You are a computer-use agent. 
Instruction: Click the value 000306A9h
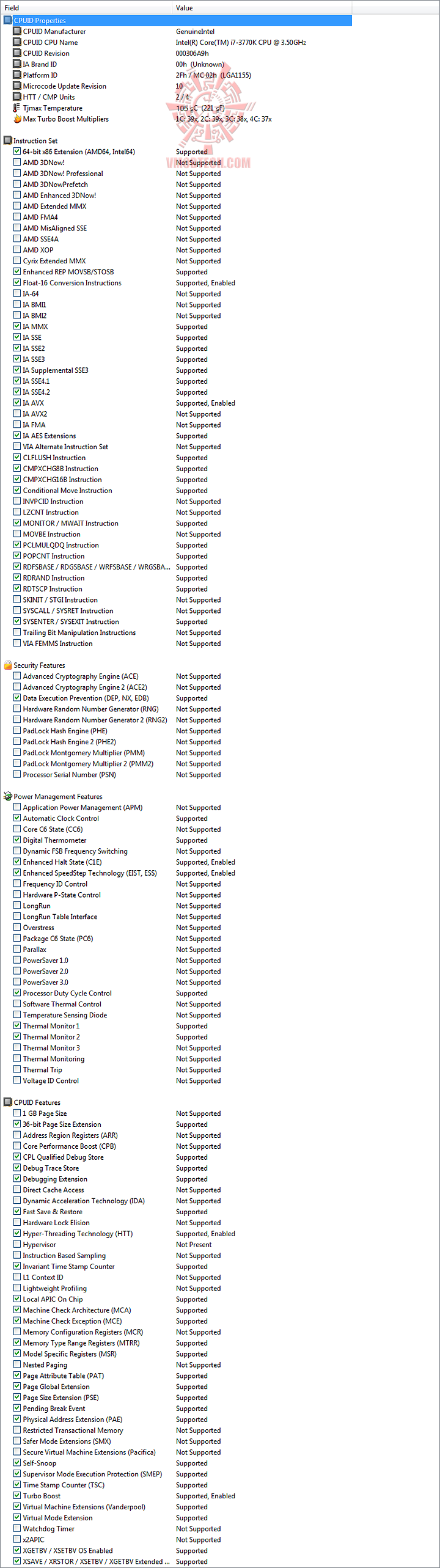click(193, 54)
